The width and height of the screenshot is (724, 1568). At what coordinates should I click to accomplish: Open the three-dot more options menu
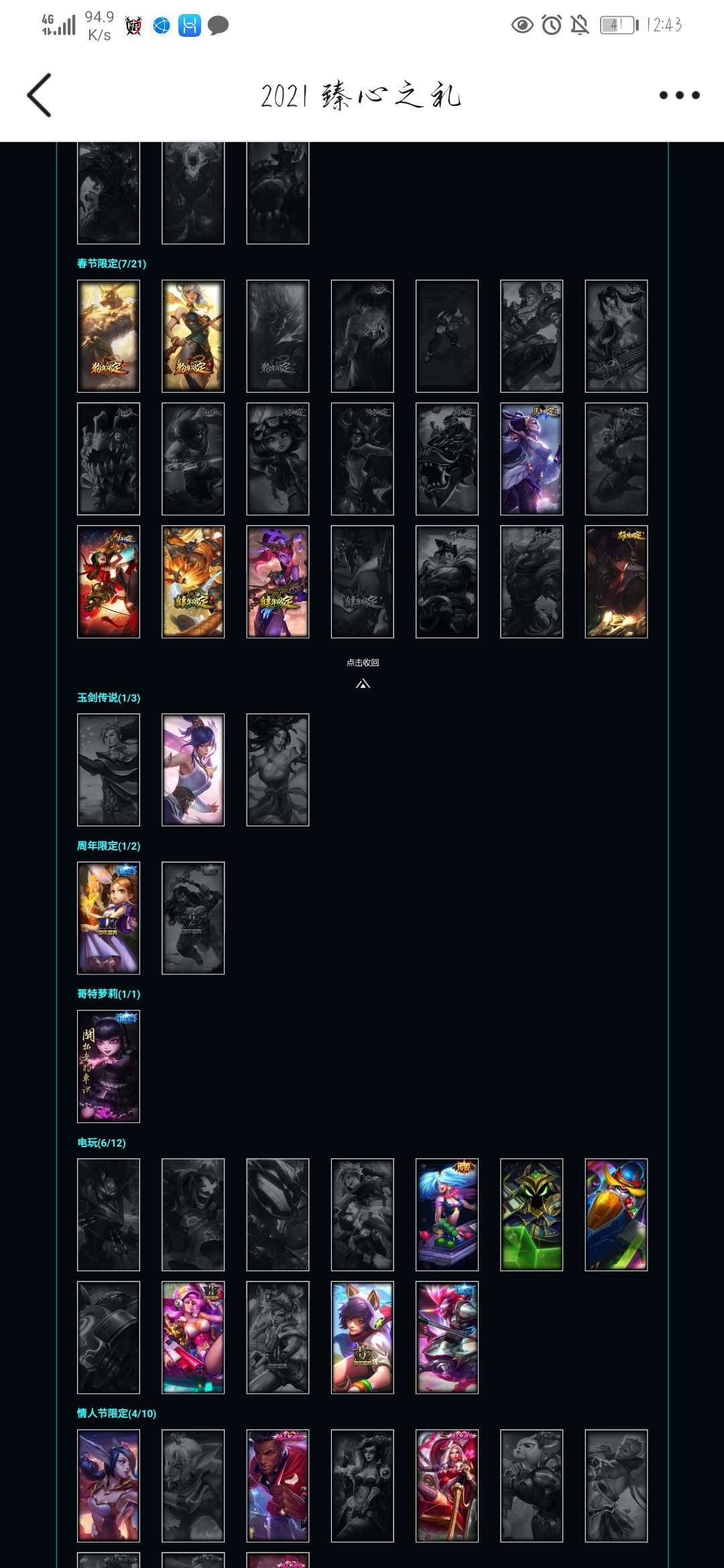pos(679,95)
